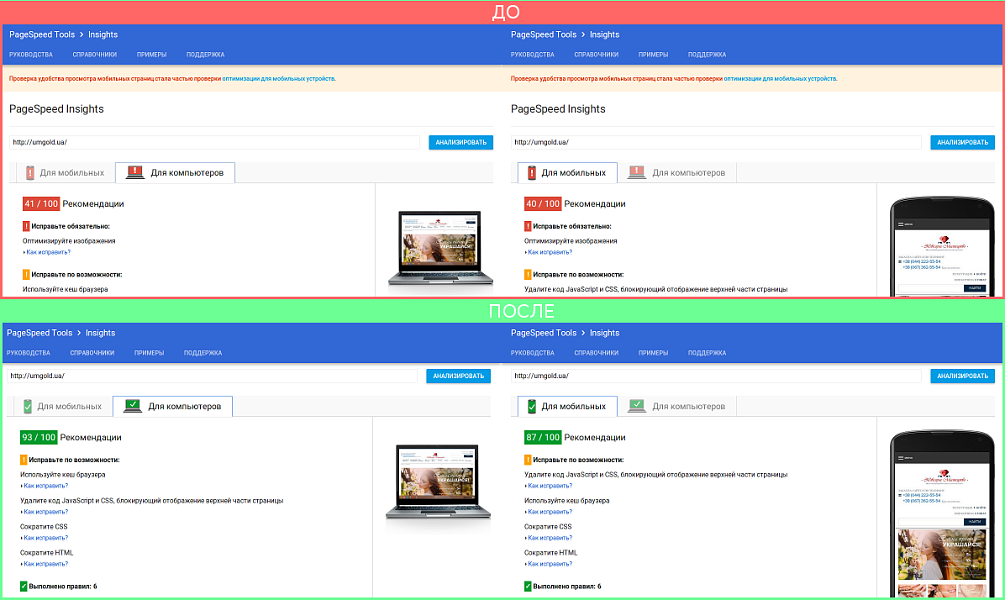Click the green checkmark icon on "Для мобильных" tab

point(532,405)
